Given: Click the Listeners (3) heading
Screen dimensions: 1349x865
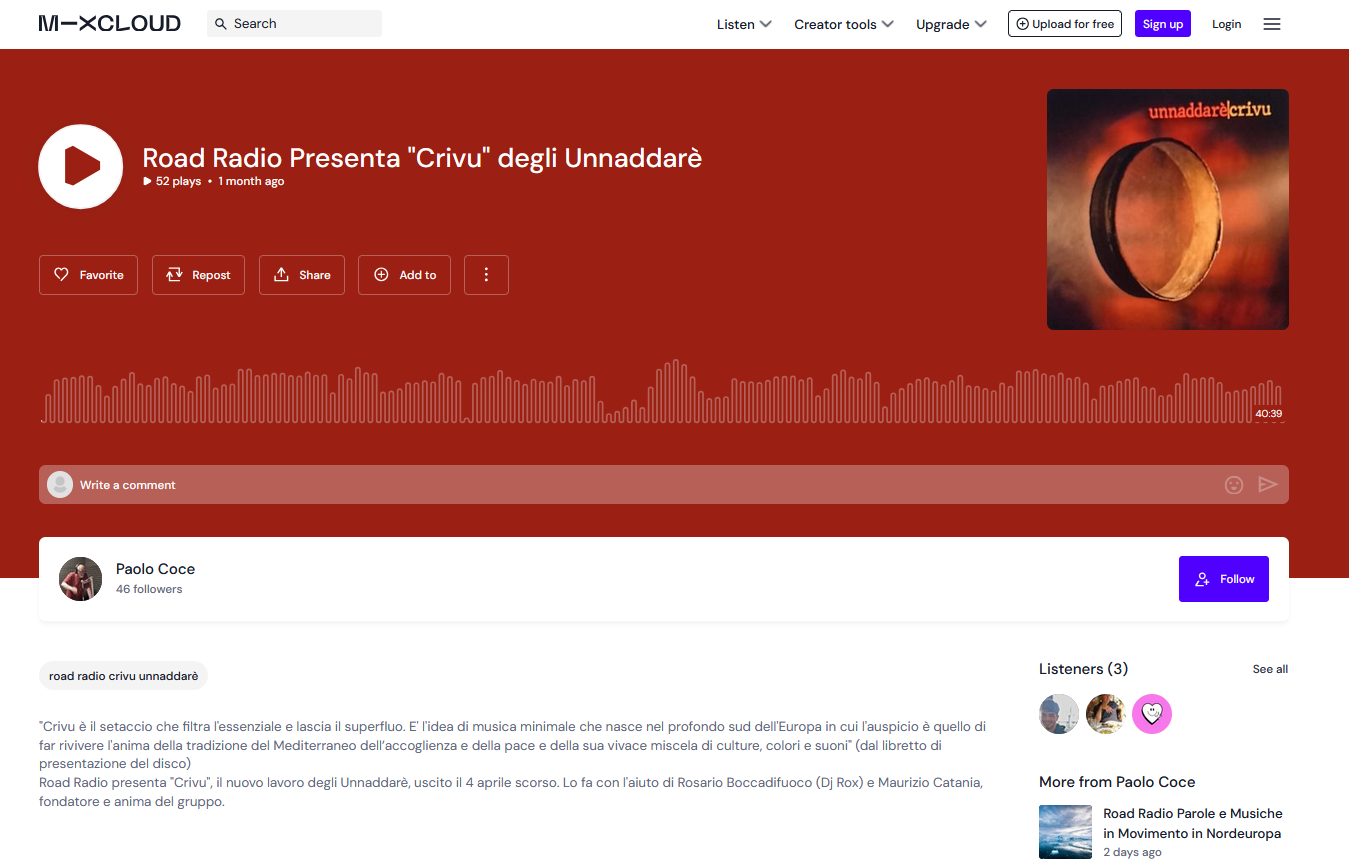Looking at the screenshot, I should (x=1083, y=669).
